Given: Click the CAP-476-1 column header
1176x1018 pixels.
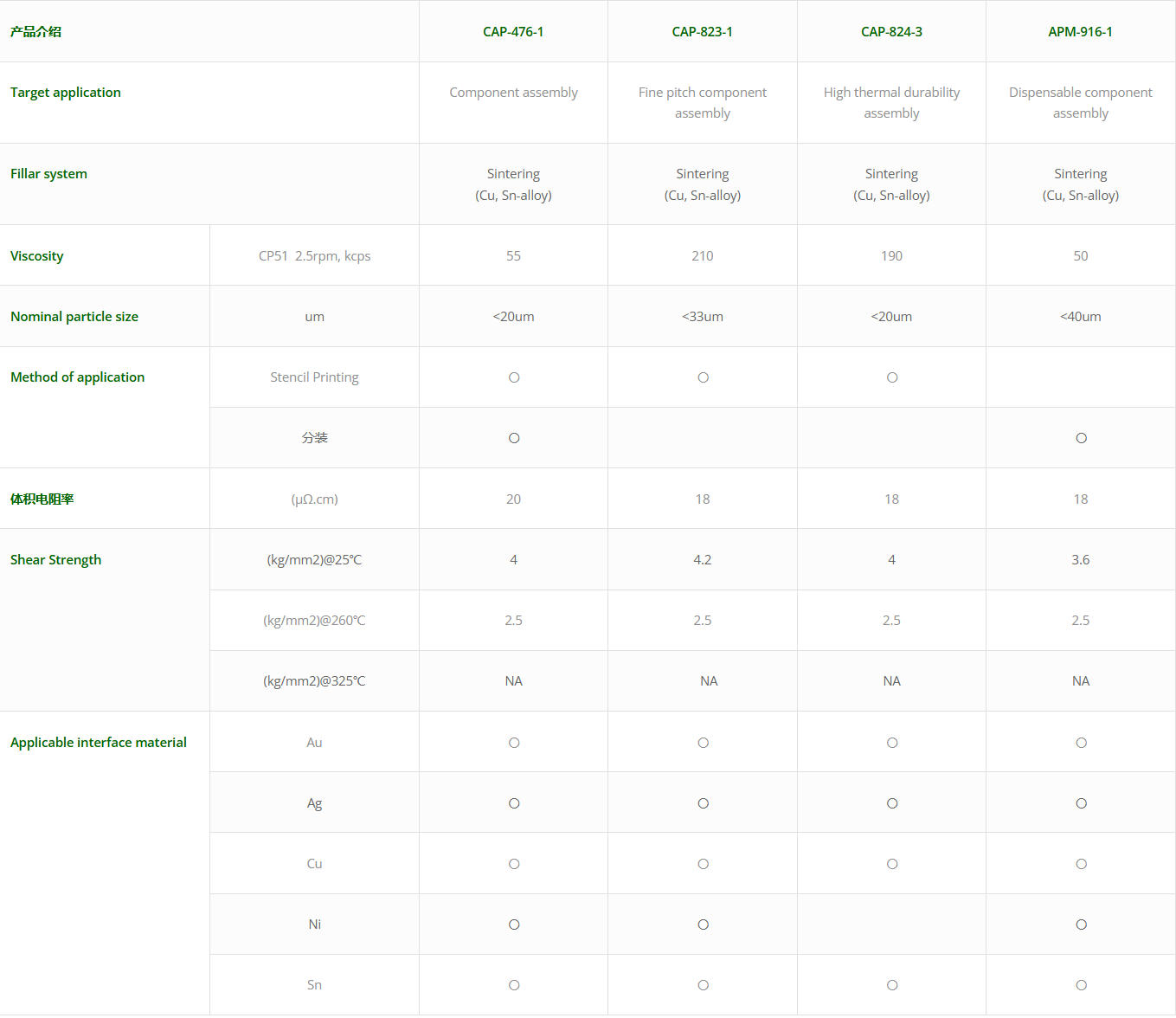Looking at the screenshot, I should pyautogui.click(x=513, y=32).
